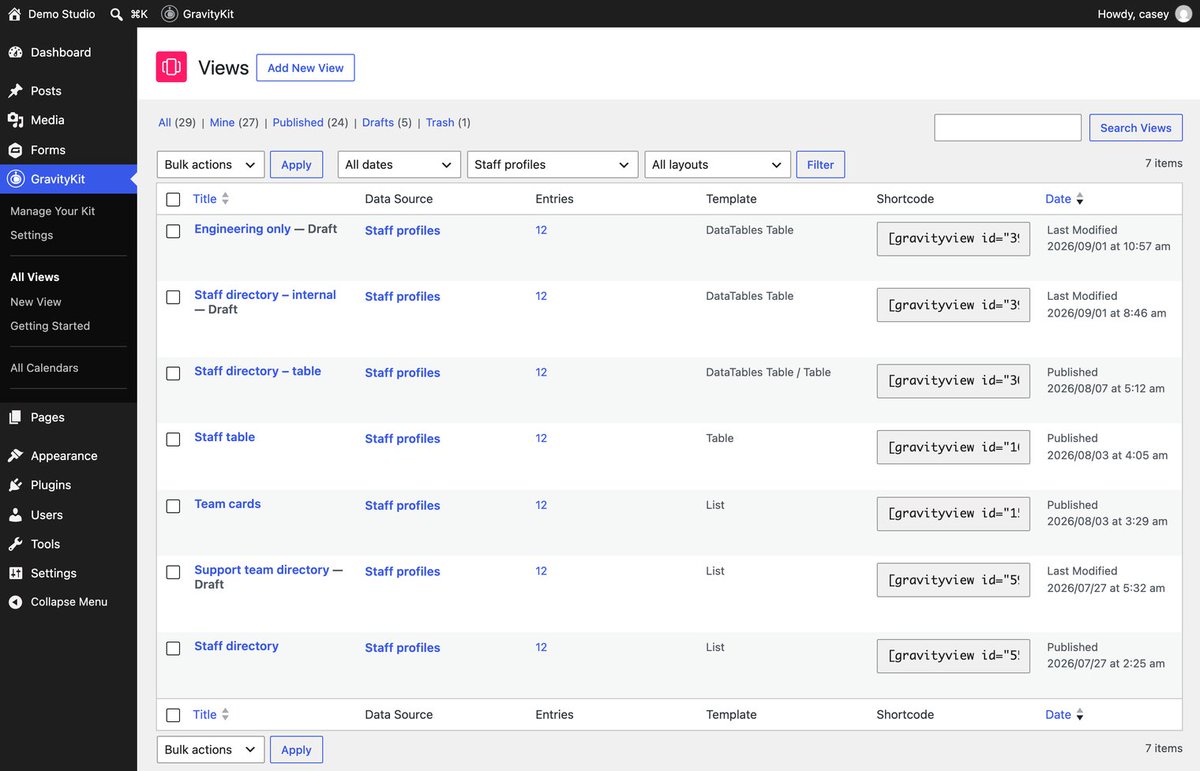Click the Dashboard gauge icon in sidebar
This screenshot has height=771, width=1200.
[x=15, y=52]
